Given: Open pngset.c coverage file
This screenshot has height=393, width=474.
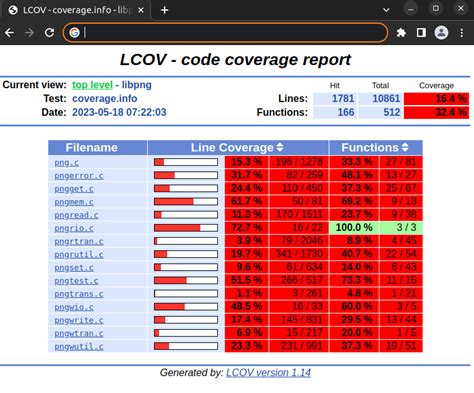Looking at the screenshot, I should (x=74, y=268).
